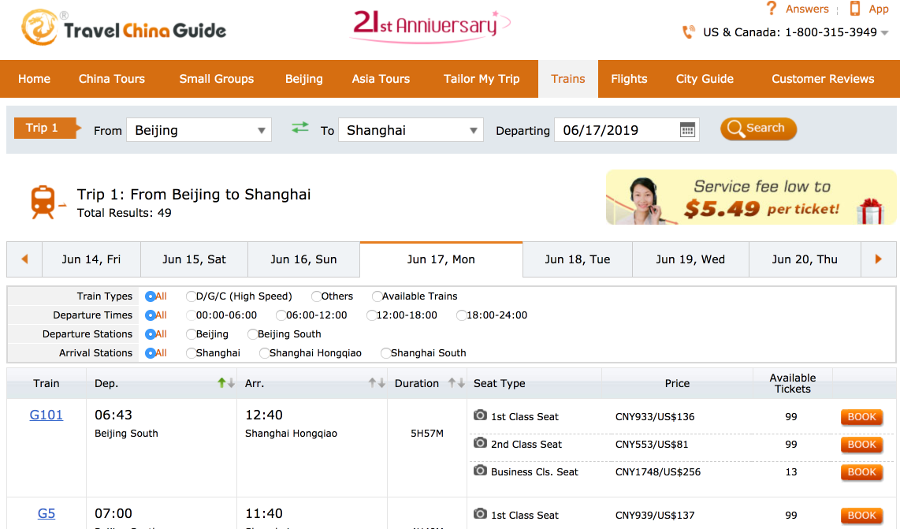
Task: Click the service fee $5.49 banner
Action: point(751,197)
